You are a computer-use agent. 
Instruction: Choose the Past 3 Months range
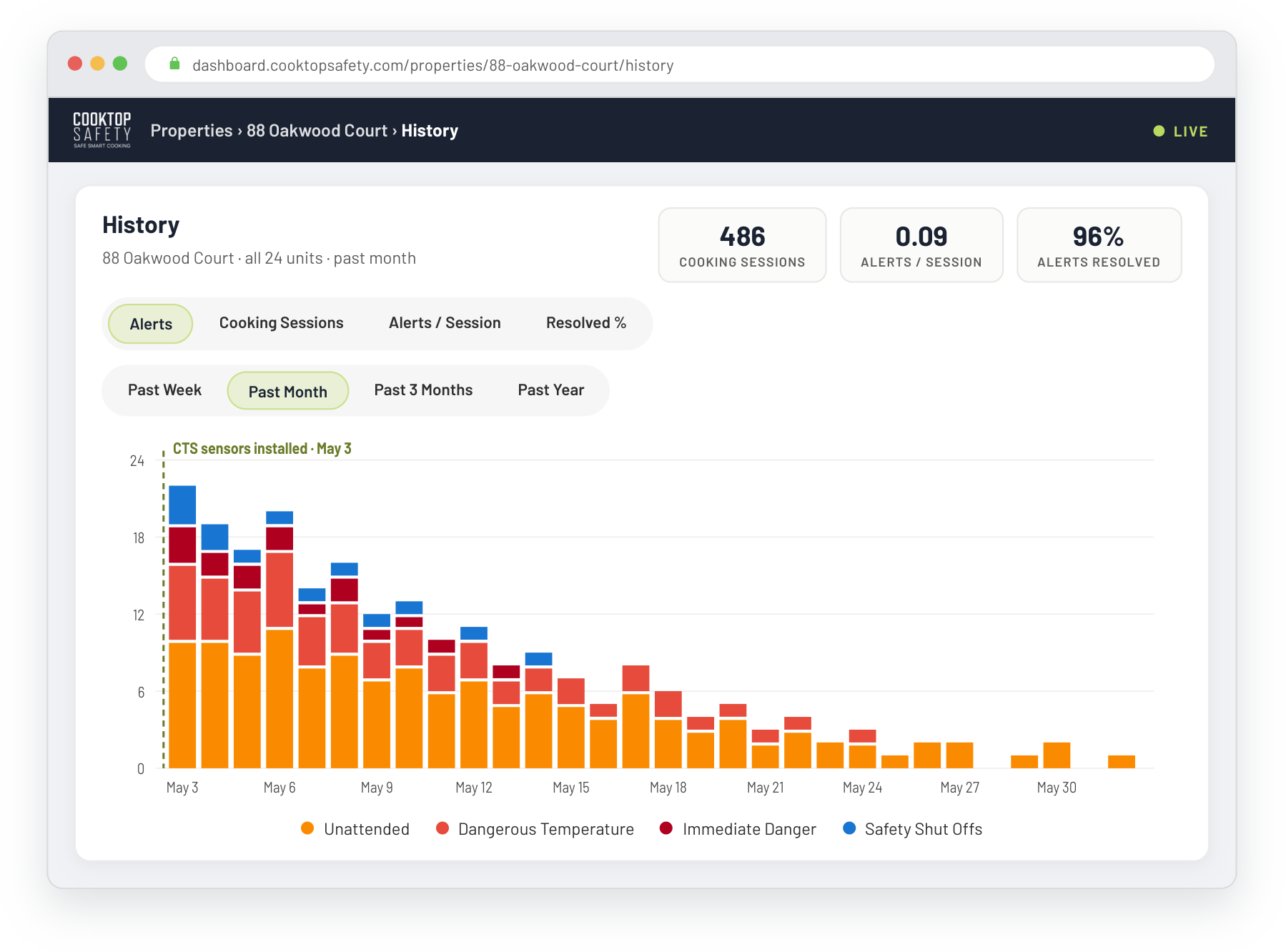click(x=423, y=390)
